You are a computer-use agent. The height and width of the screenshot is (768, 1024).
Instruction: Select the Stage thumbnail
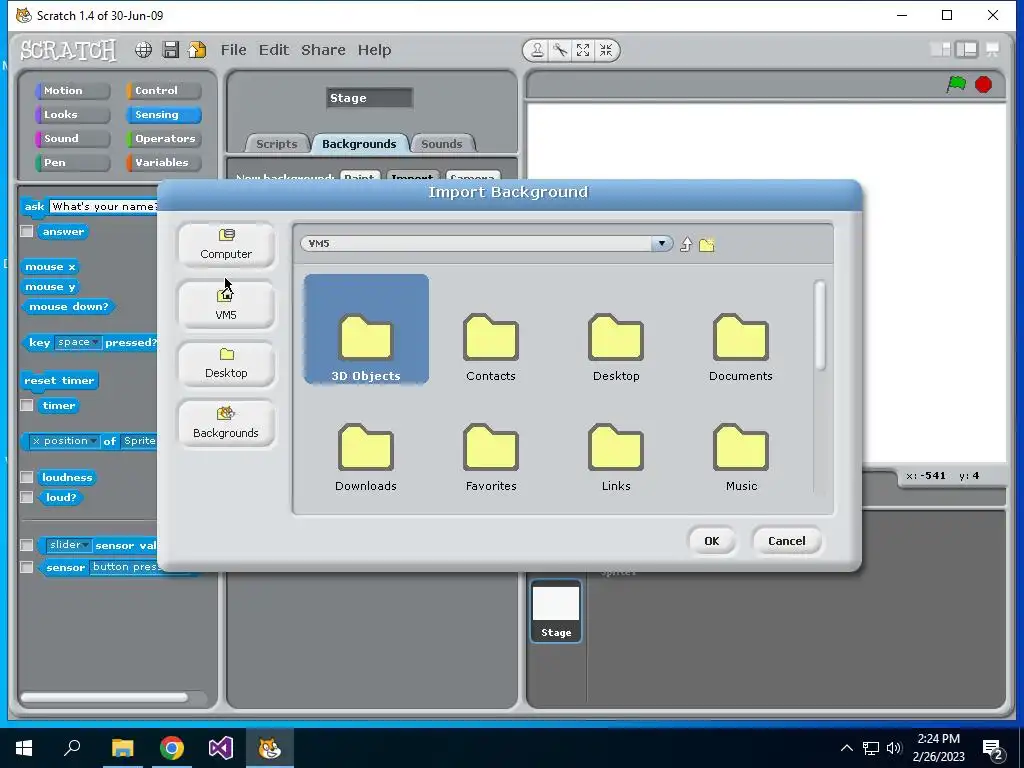(x=556, y=611)
